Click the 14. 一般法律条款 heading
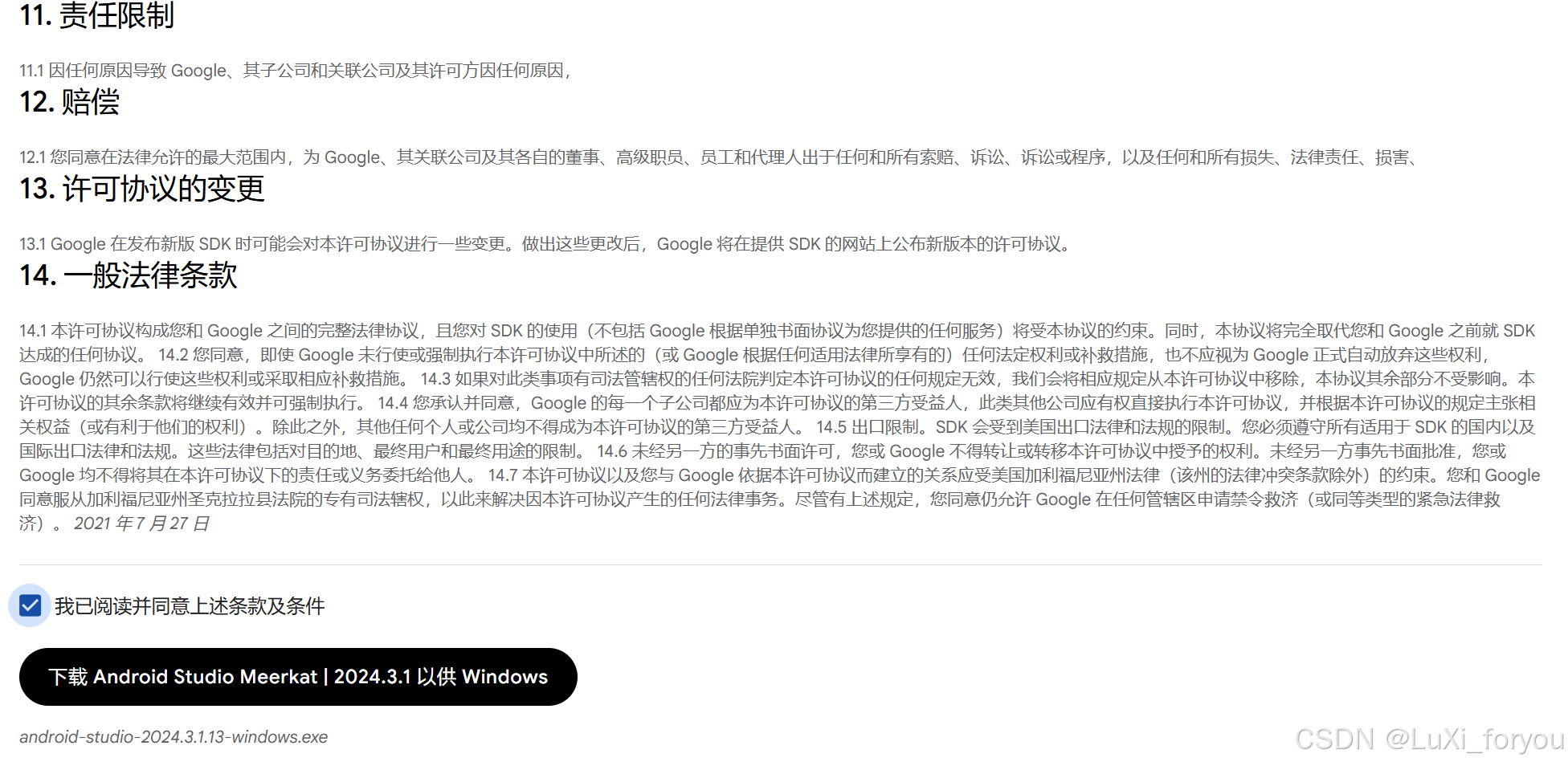 click(129, 275)
